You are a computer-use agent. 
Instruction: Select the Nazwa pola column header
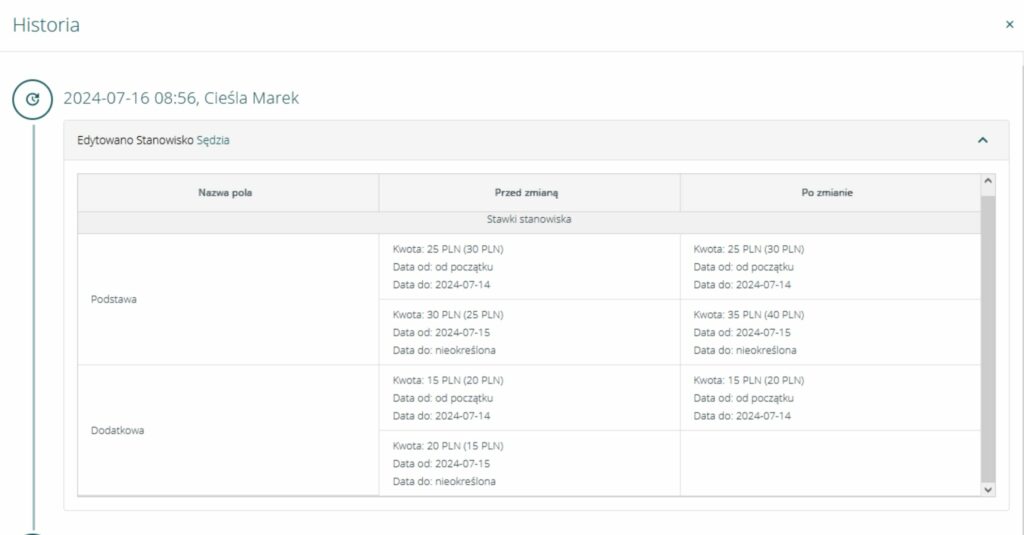pyautogui.click(x=225, y=192)
